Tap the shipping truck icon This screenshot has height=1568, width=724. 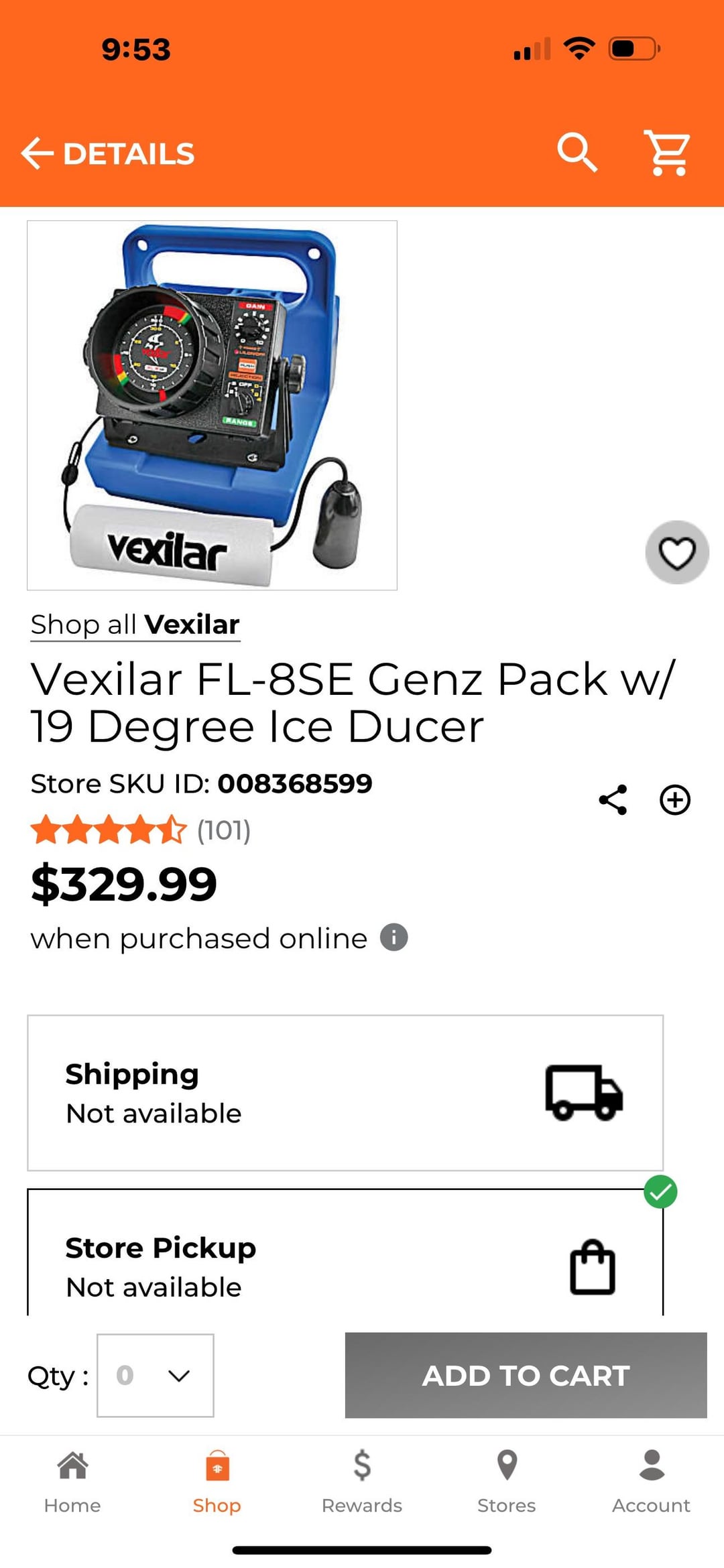584,1092
